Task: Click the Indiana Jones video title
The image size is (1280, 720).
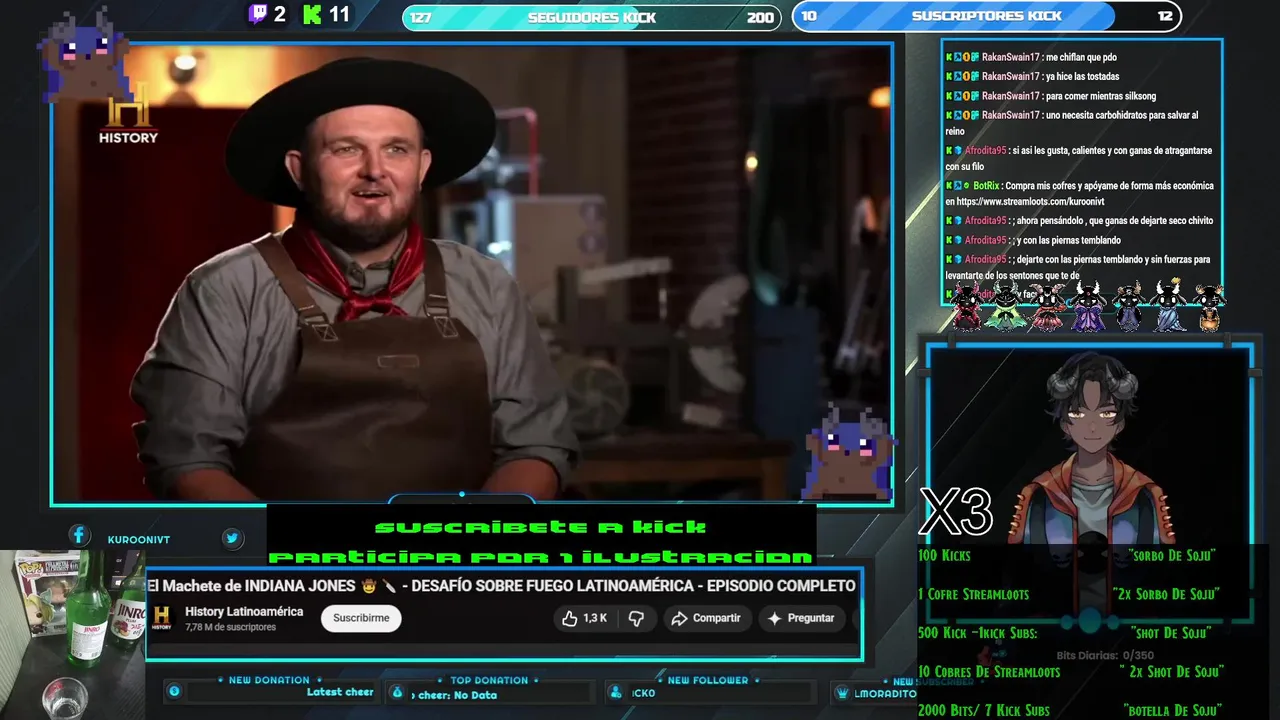Action: click(x=501, y=585)
